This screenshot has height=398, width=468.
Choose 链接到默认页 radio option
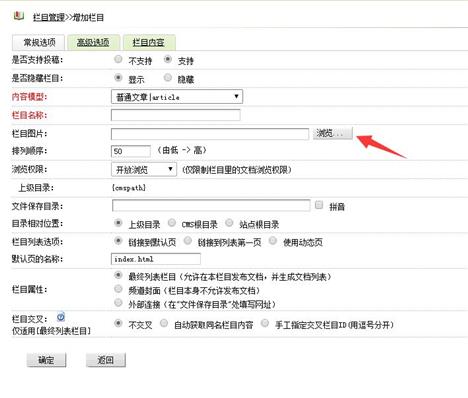[118, 241]
